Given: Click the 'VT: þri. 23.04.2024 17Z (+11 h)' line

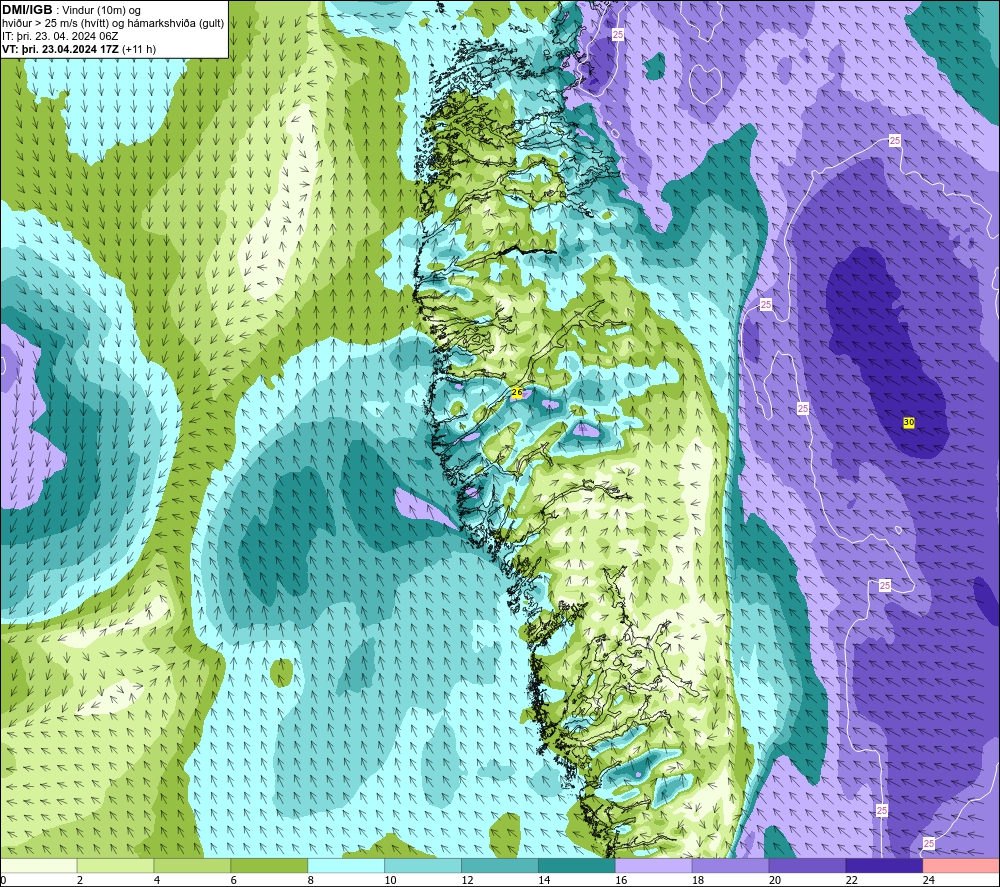Looking at the screenshot, I should coord(78,49).
